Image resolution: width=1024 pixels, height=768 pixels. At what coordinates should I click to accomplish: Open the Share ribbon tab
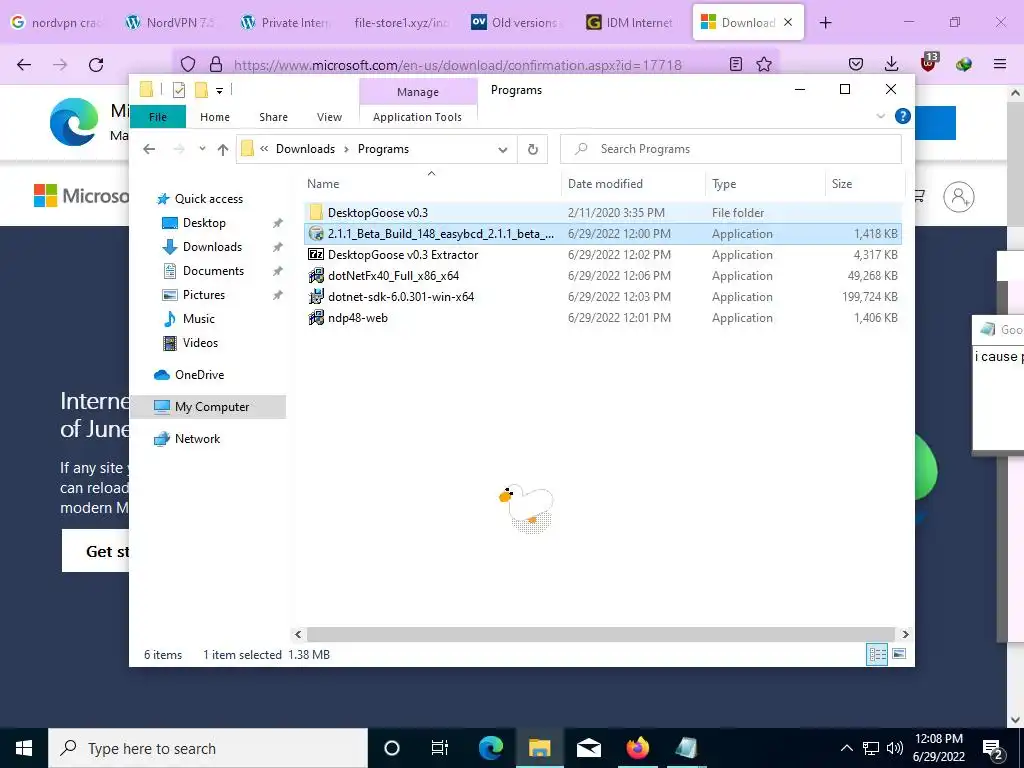[273, 117]
